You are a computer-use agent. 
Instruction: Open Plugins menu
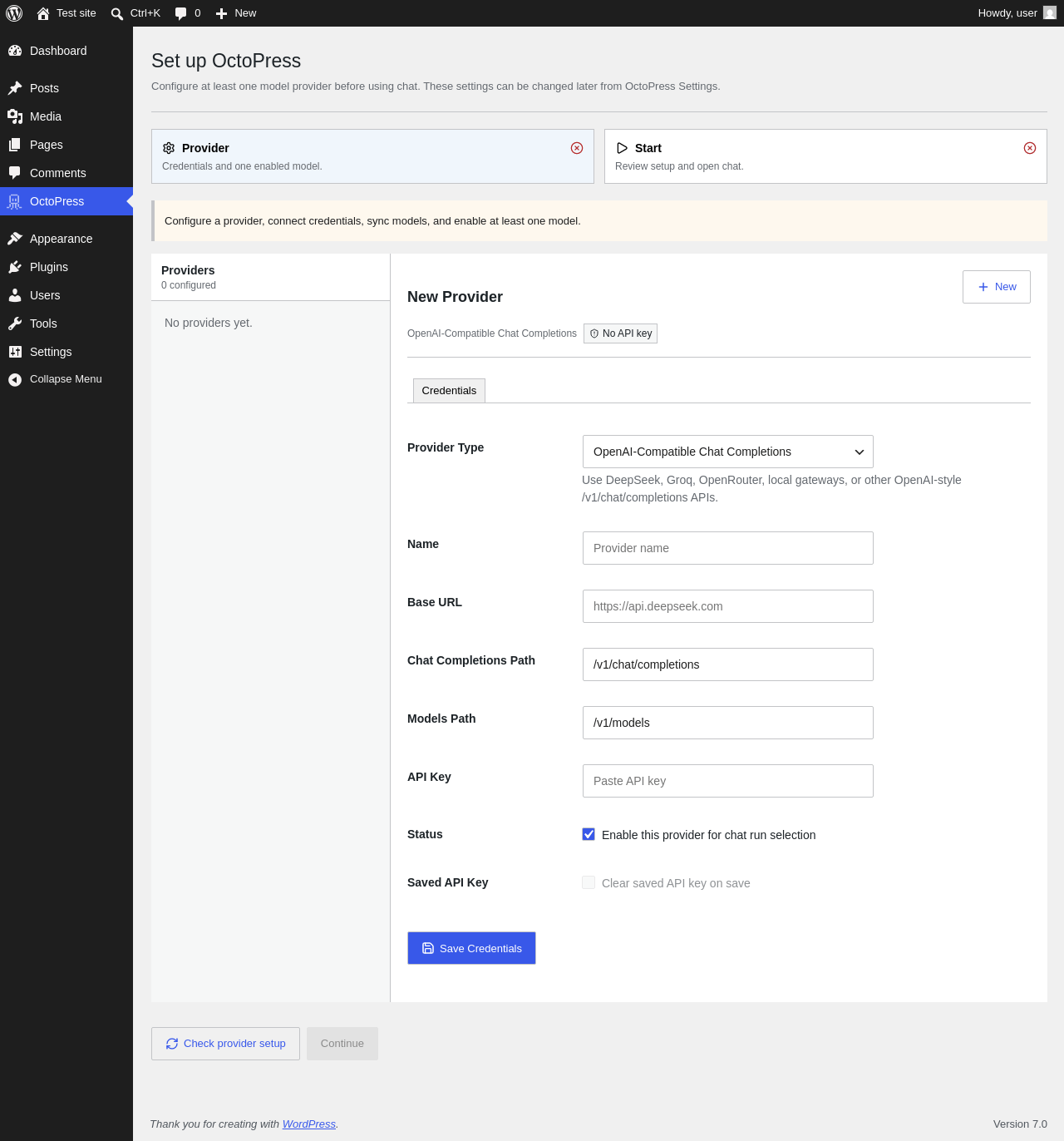click(66, 267)
